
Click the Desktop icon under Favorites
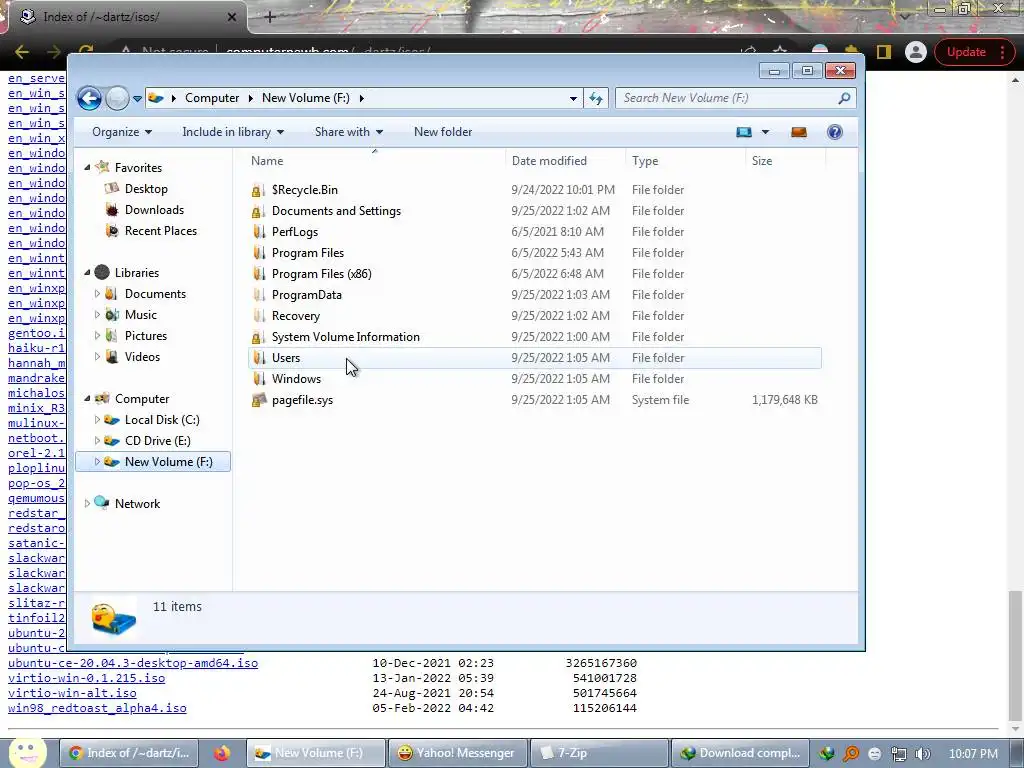click(112, 189)
